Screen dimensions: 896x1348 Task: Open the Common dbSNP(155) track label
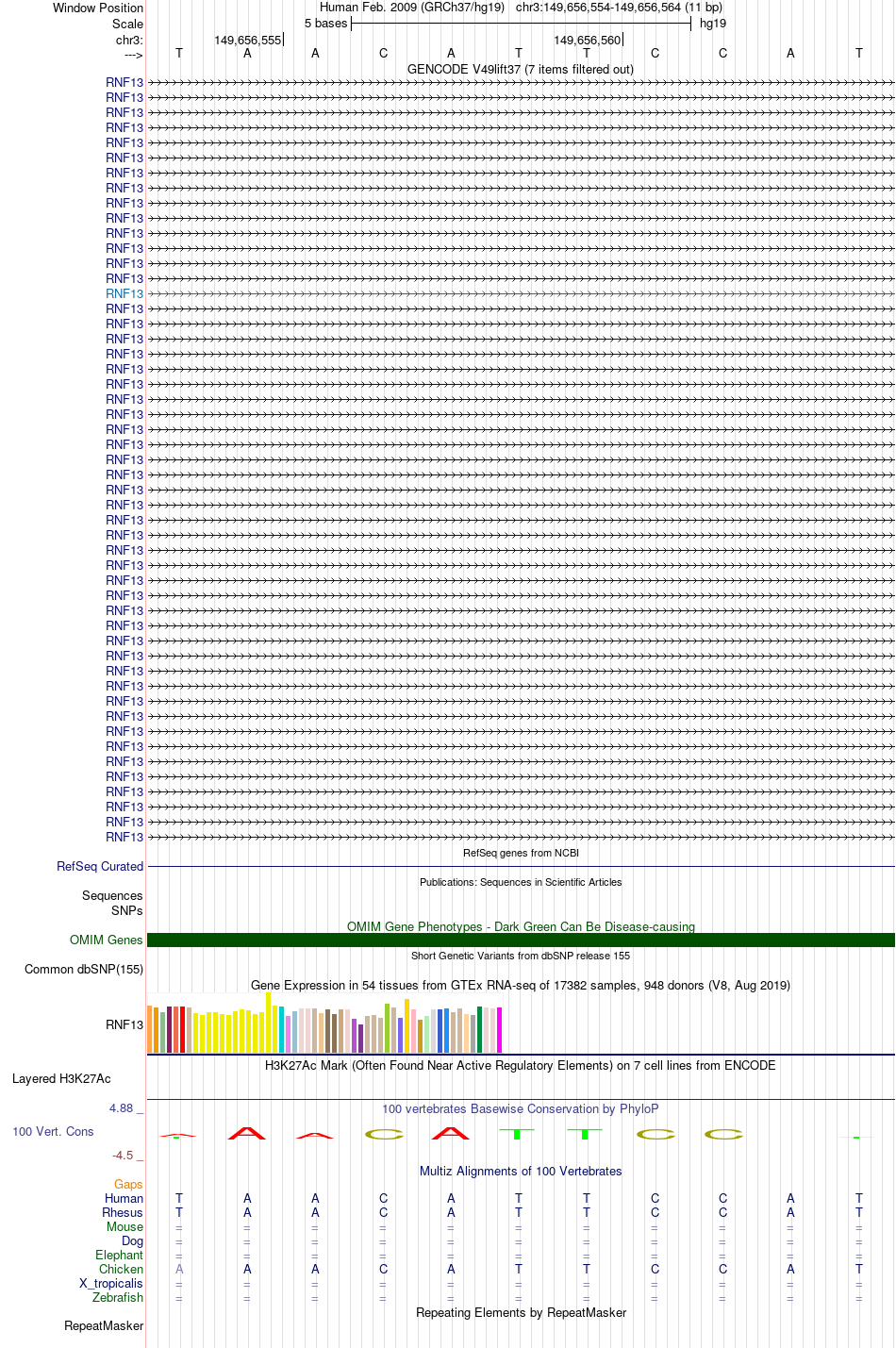(84, 969)
